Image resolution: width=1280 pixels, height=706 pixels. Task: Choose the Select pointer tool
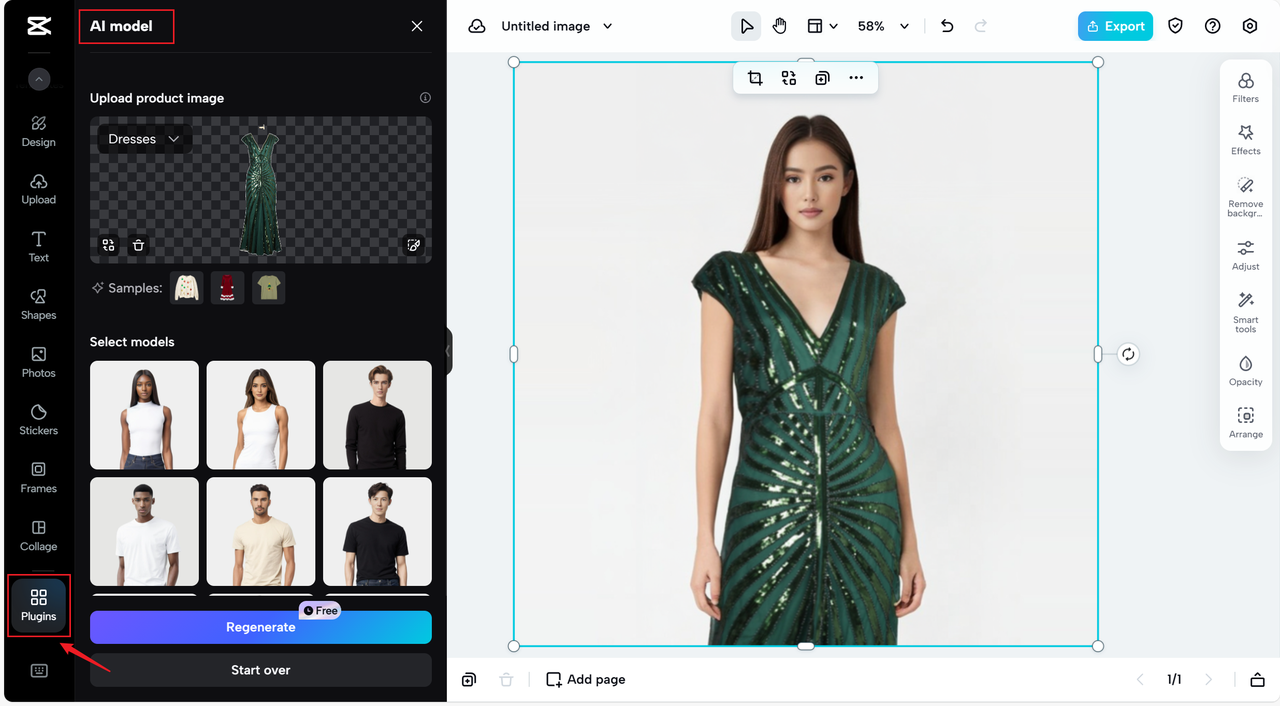coord(746,26)
